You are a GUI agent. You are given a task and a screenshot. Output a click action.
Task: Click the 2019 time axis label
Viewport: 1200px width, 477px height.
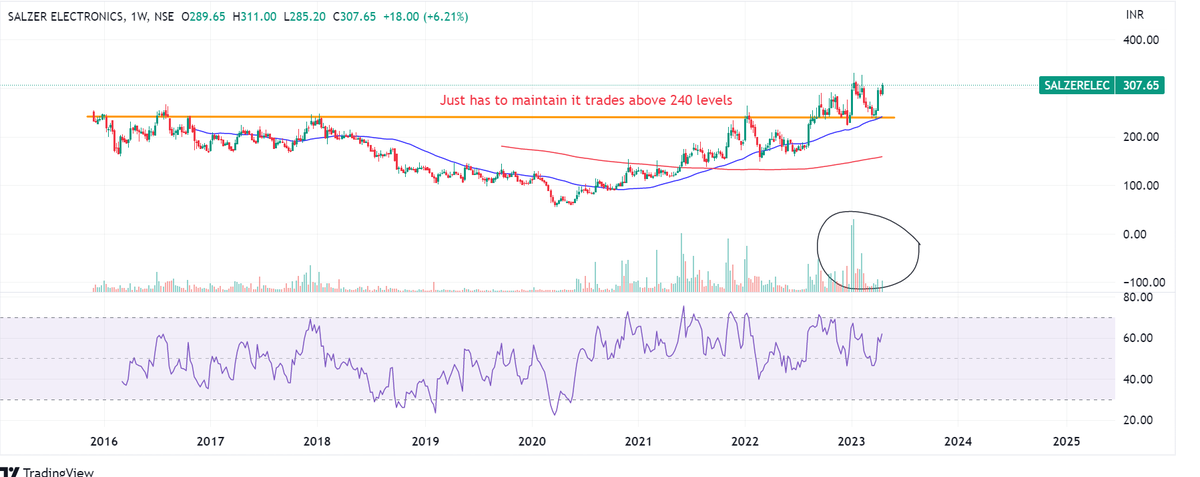click(424, 441)
